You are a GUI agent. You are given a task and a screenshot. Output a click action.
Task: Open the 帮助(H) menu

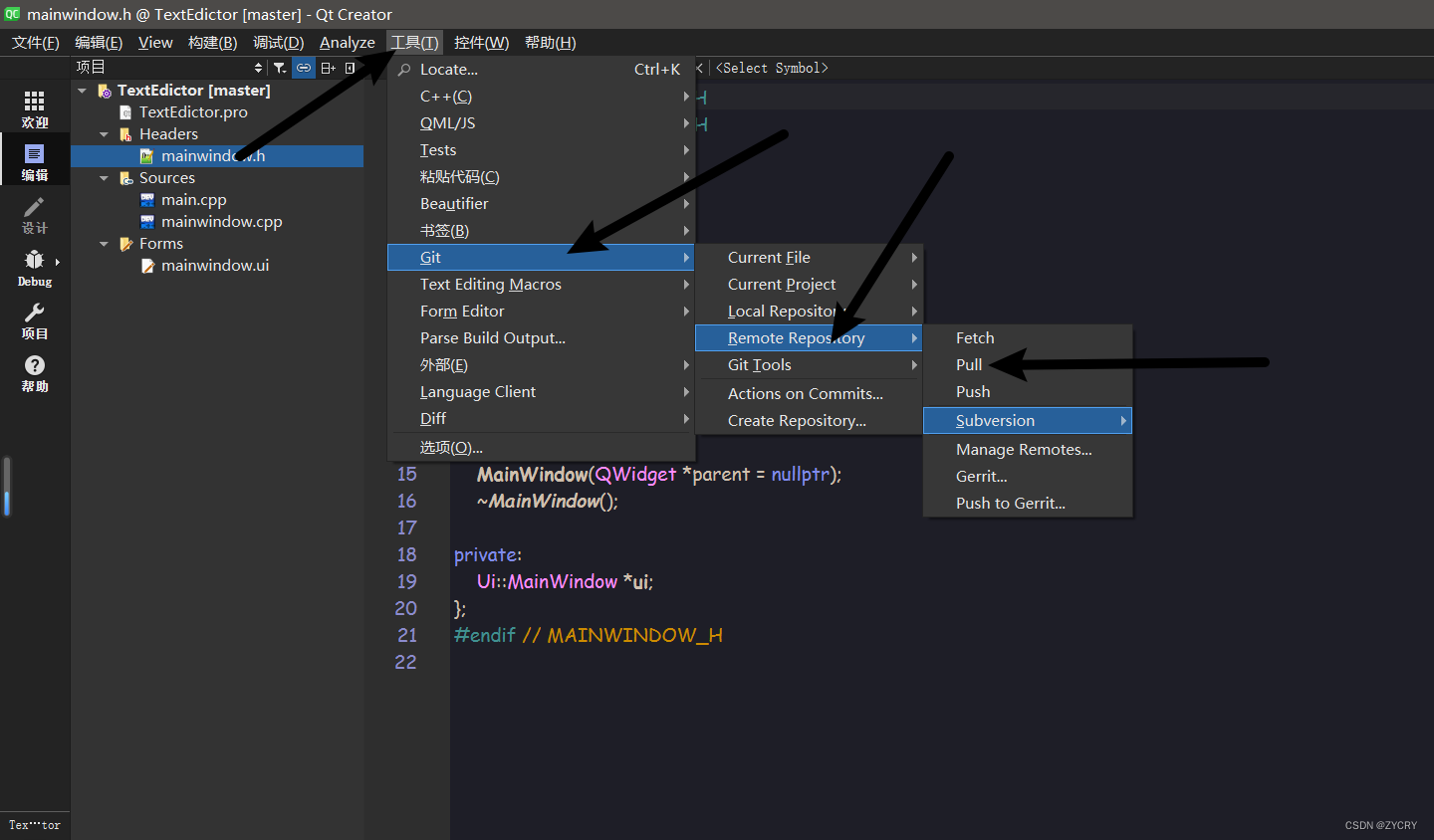[551, 42]
